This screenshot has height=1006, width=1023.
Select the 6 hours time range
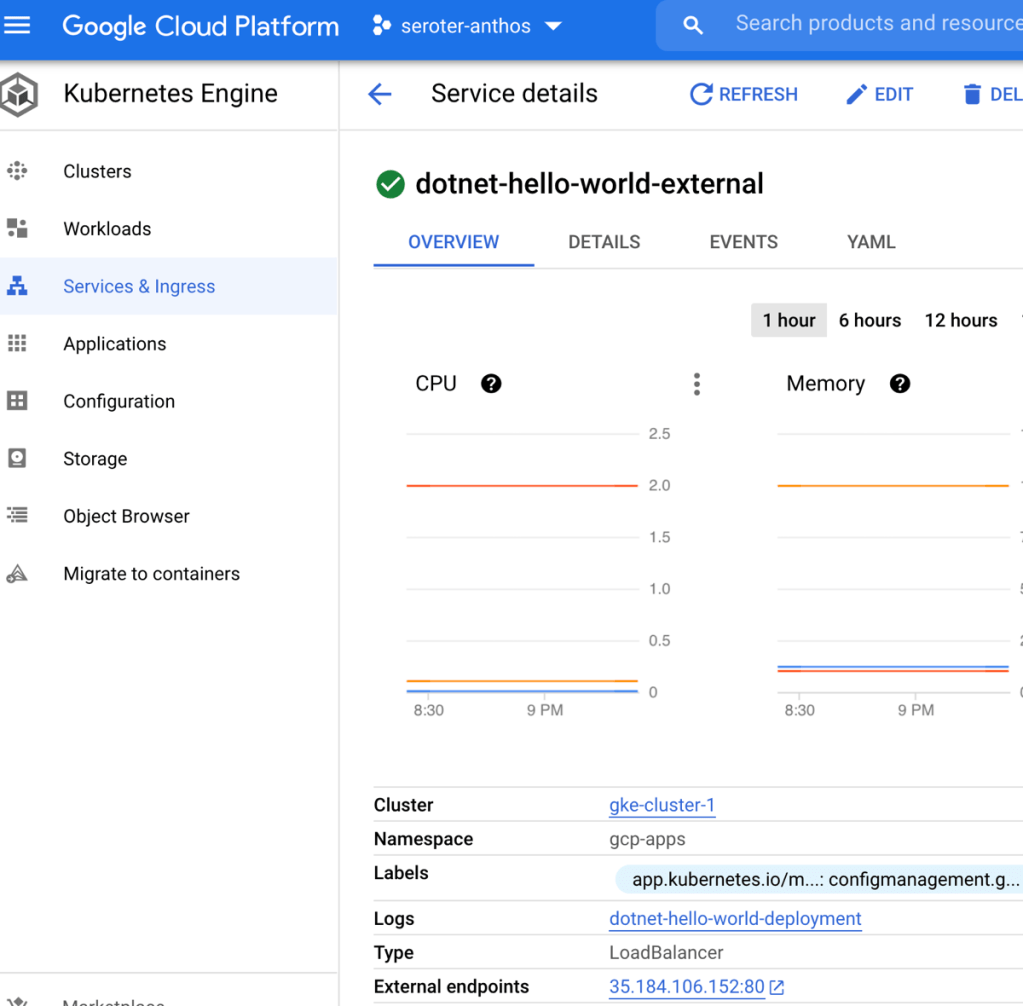pos(869,320)
